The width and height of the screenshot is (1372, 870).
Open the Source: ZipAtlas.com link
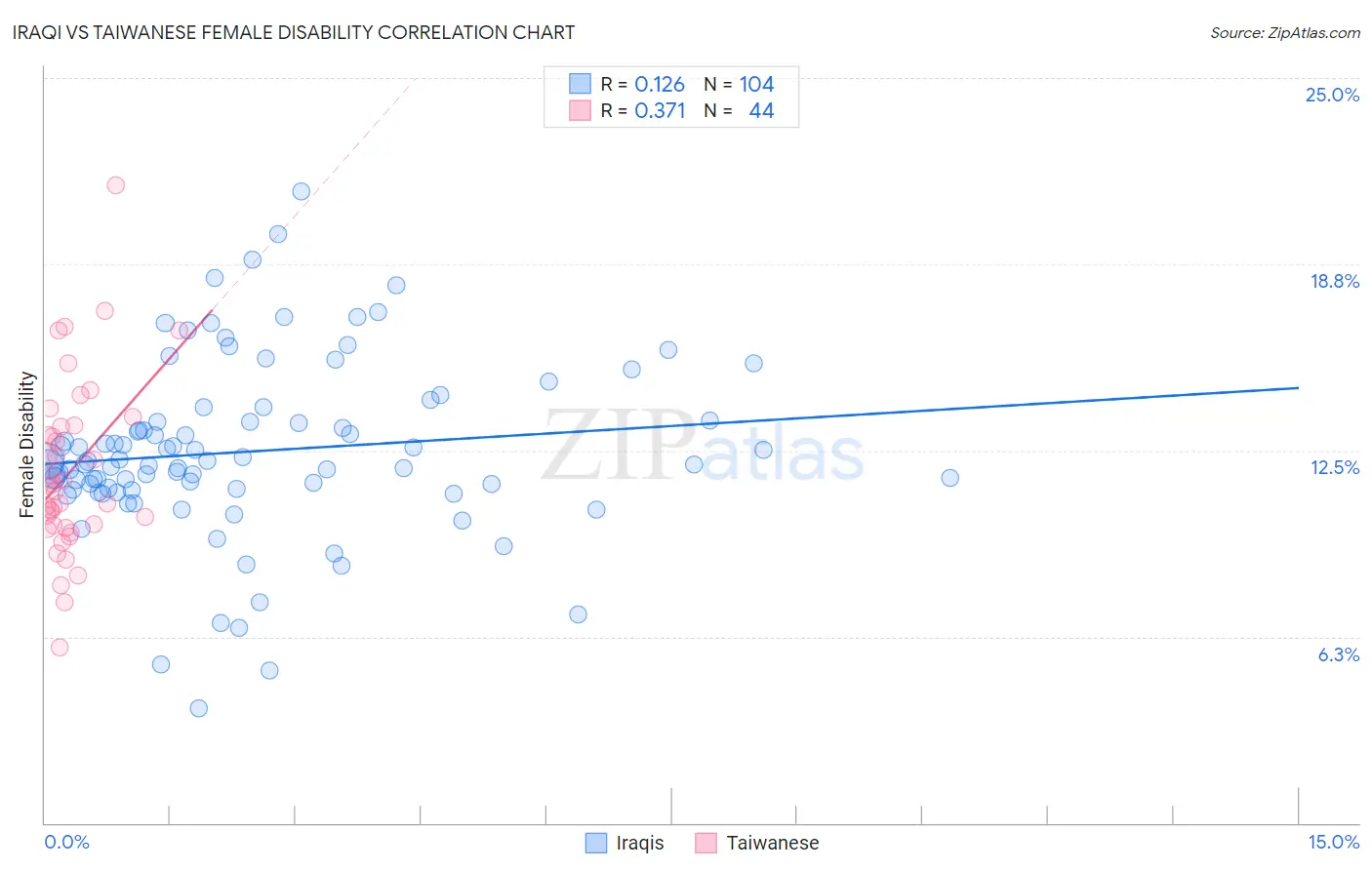[1285, 32]
